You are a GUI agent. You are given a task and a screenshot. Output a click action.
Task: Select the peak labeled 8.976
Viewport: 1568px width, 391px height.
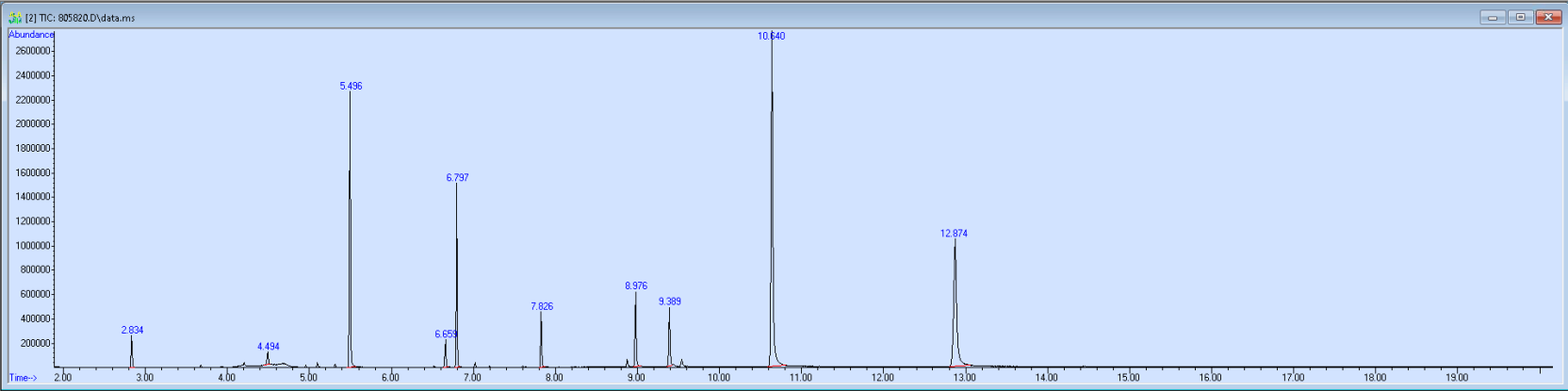636,285
